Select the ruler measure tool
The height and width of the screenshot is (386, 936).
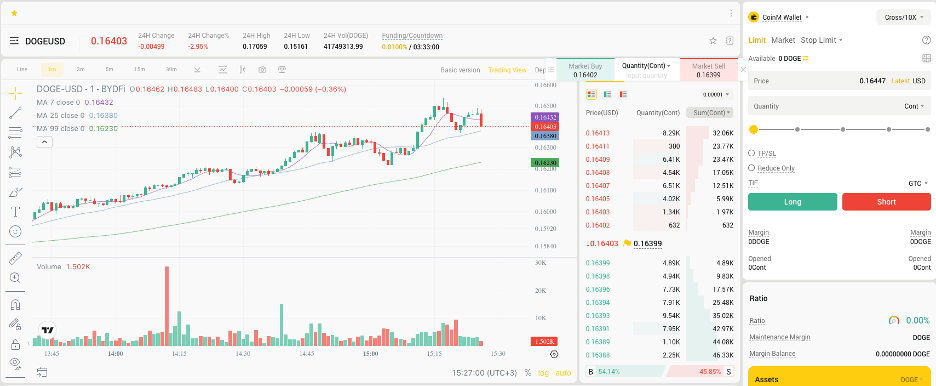coord(16,258)
